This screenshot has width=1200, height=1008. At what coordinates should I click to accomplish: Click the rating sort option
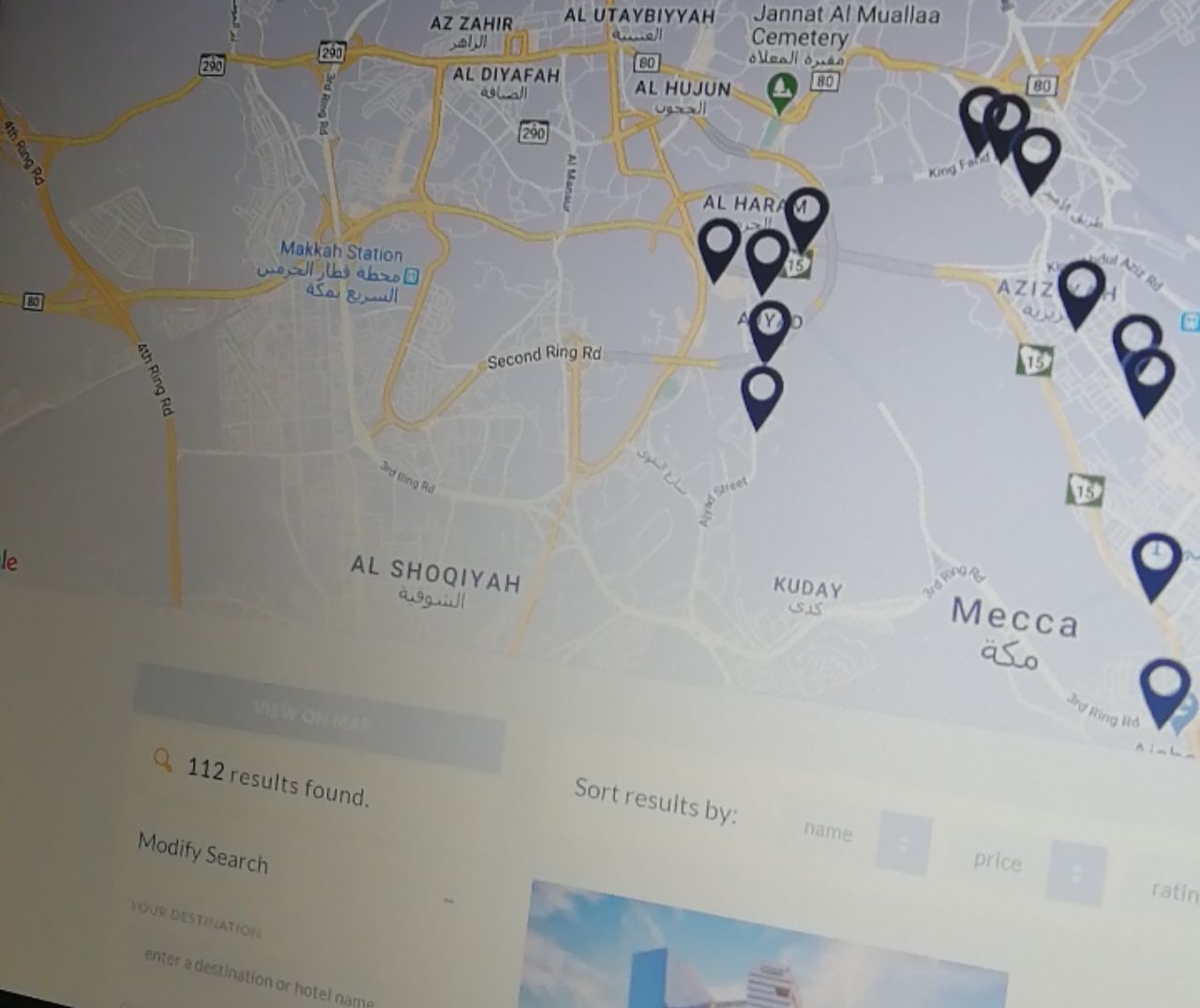tap(1175, 891)
